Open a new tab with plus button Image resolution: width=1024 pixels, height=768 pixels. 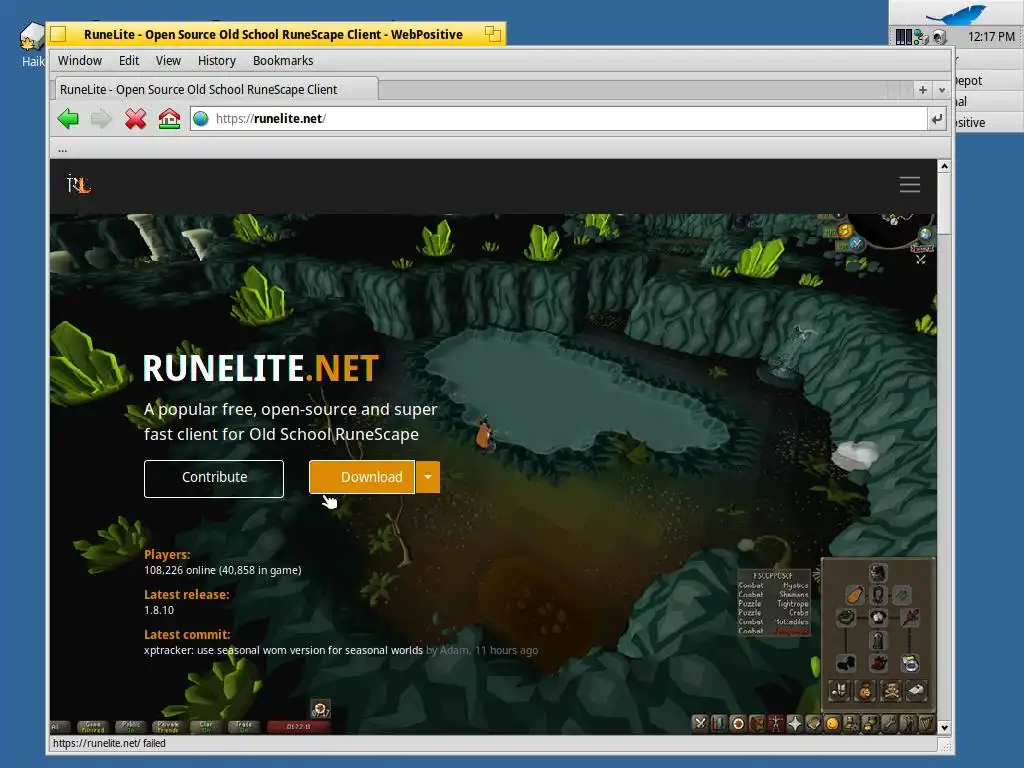923,89
